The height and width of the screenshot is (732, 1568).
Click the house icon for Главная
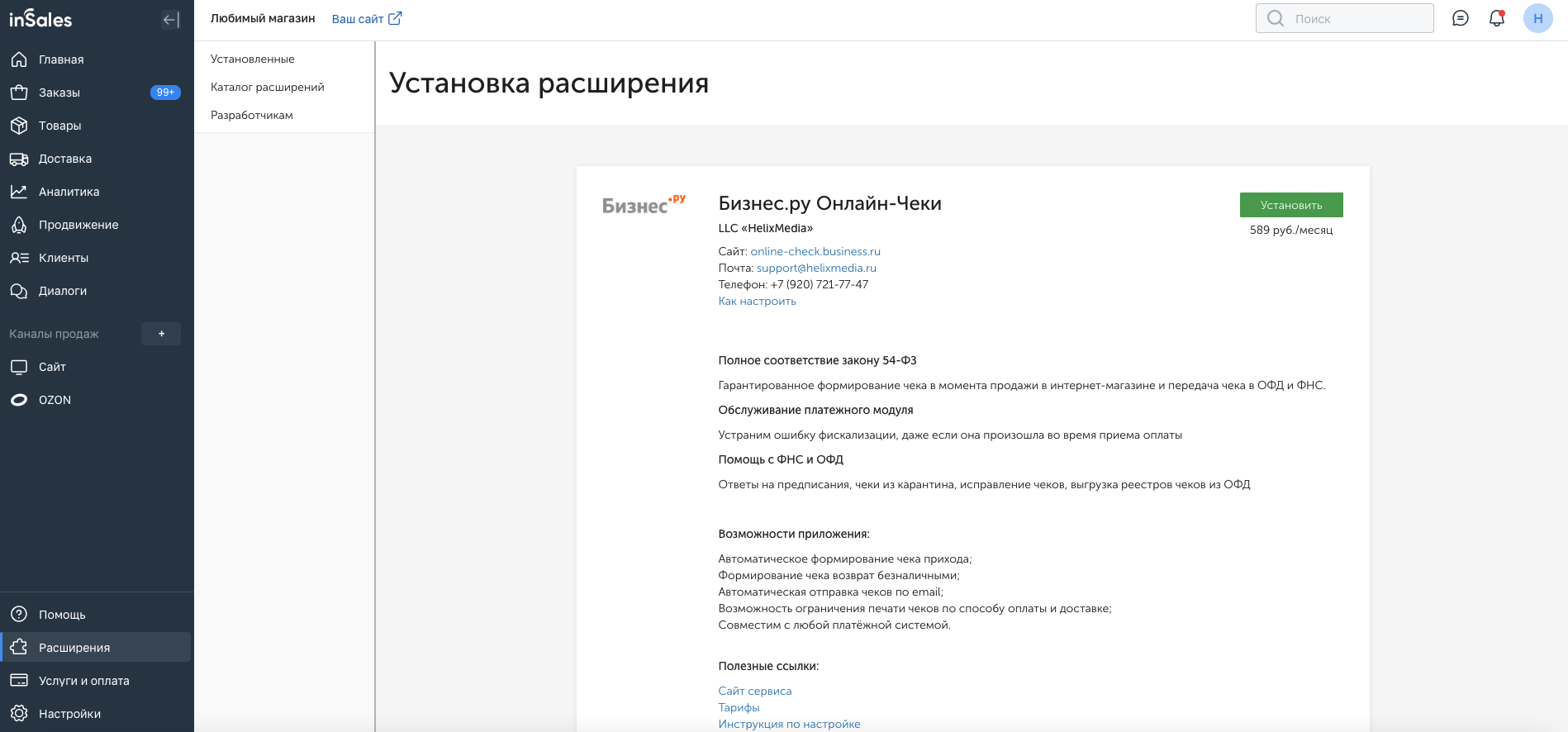point(19,59)
